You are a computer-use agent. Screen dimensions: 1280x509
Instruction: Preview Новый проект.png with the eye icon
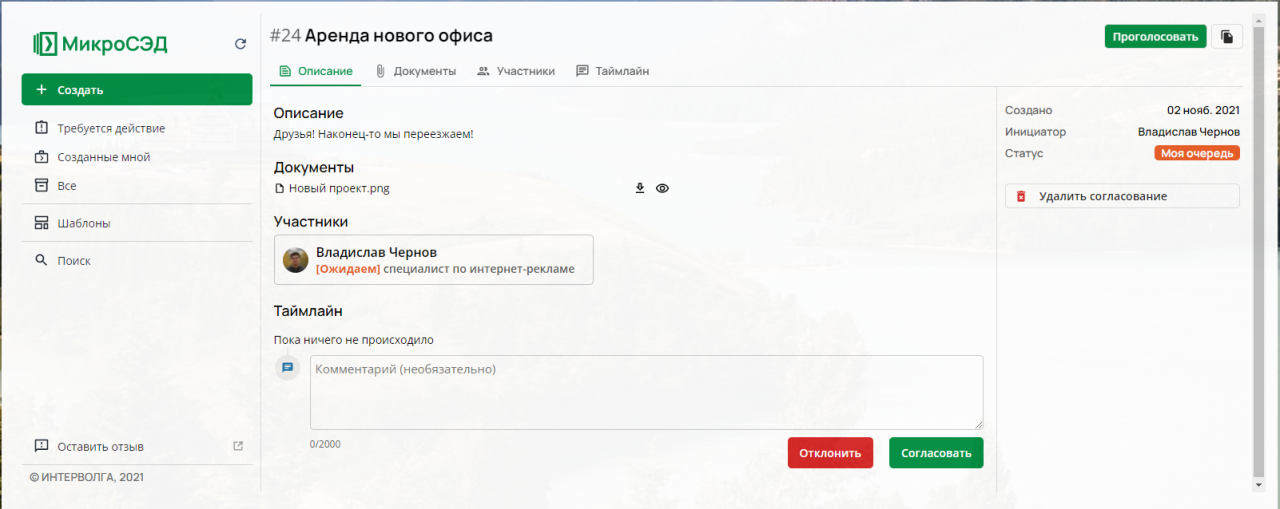pos(662,188)
